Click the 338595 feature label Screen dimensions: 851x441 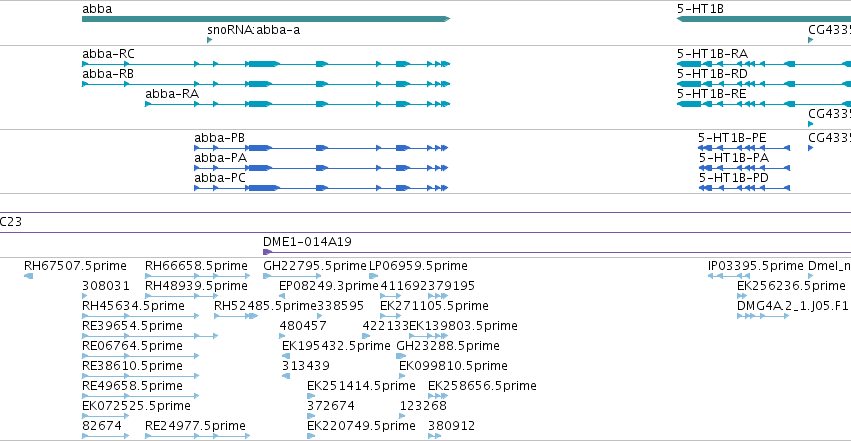point(340,306)
